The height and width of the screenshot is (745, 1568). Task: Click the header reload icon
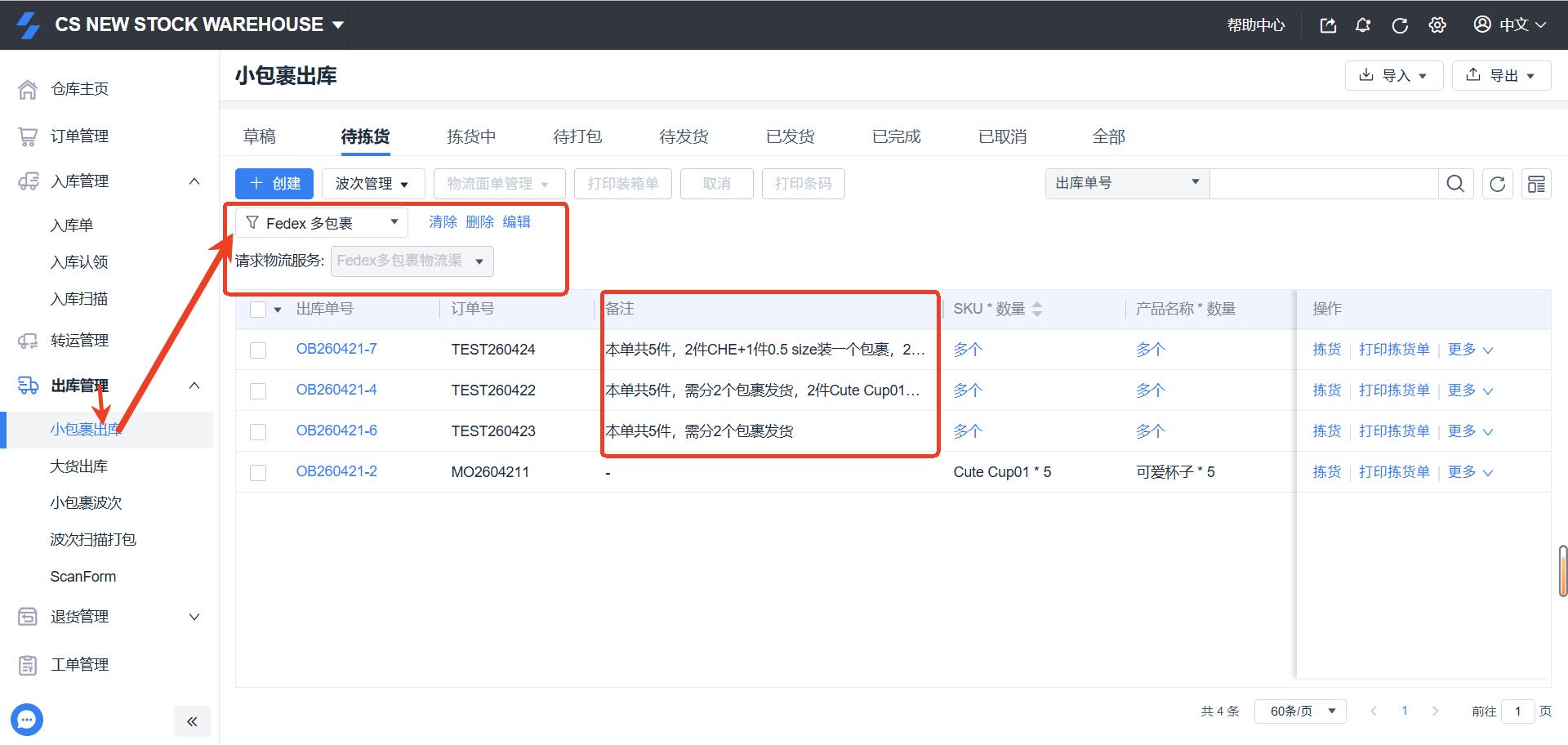(x=1400, y=25)
